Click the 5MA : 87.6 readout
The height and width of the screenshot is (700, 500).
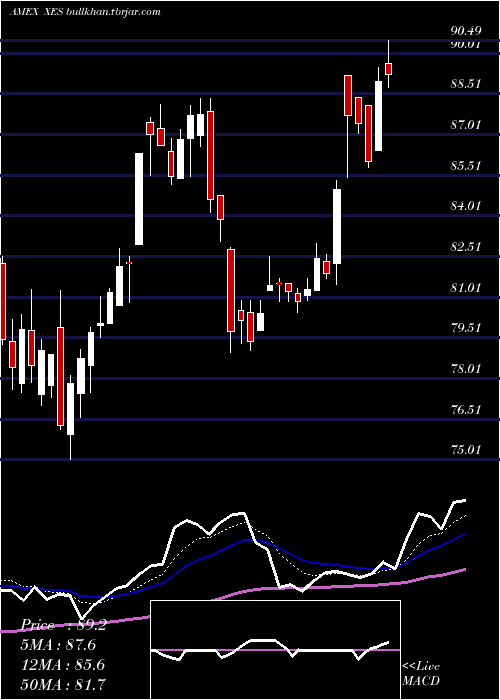click(x=58, y=645)
